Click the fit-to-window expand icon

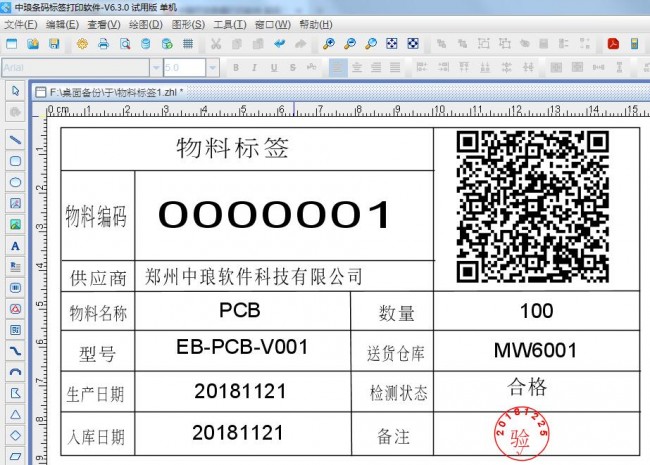(x=392, y=44)
